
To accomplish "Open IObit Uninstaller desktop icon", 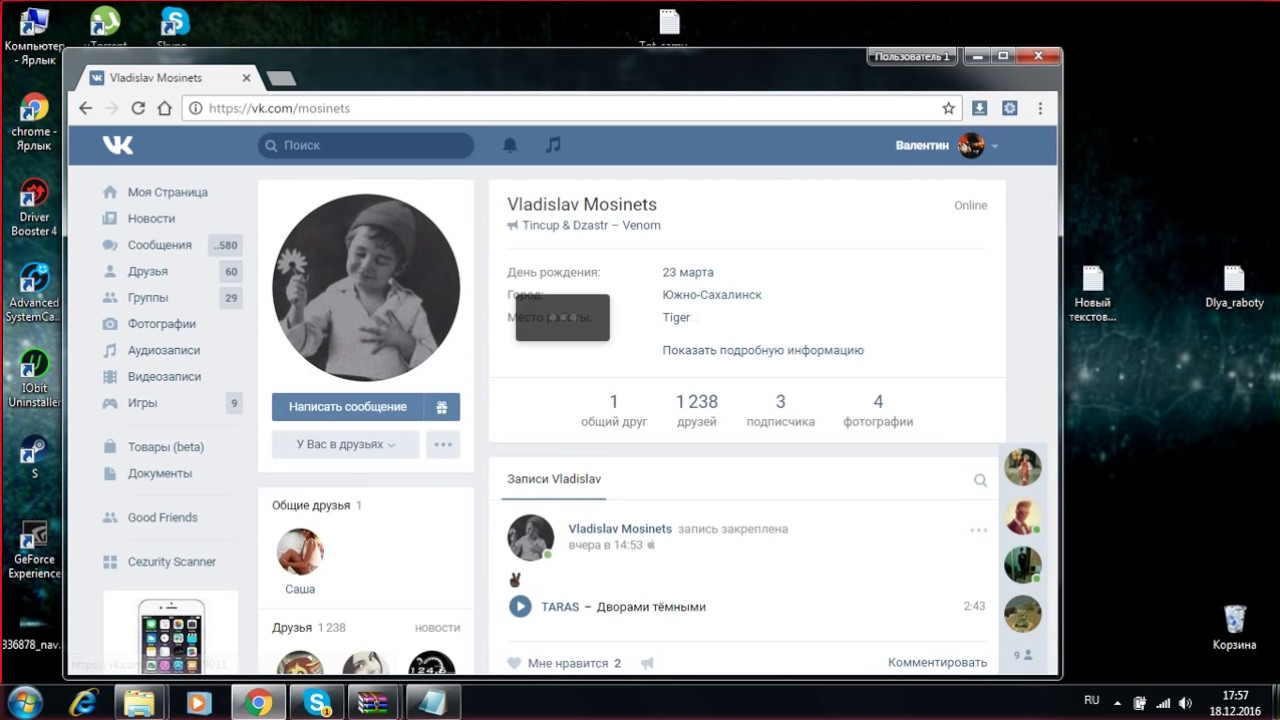I will [34, 378].
